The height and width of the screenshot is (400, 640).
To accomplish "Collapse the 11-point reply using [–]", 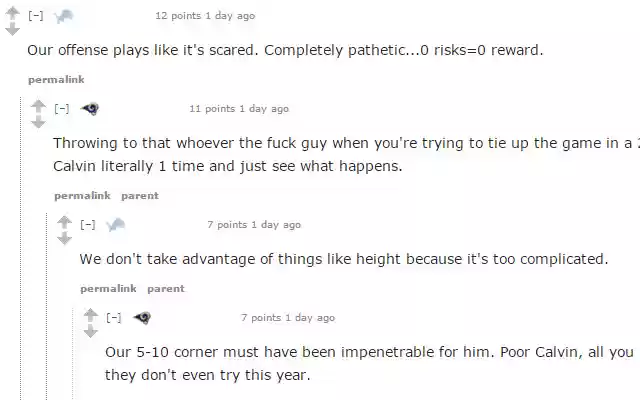I will (60, 109).
